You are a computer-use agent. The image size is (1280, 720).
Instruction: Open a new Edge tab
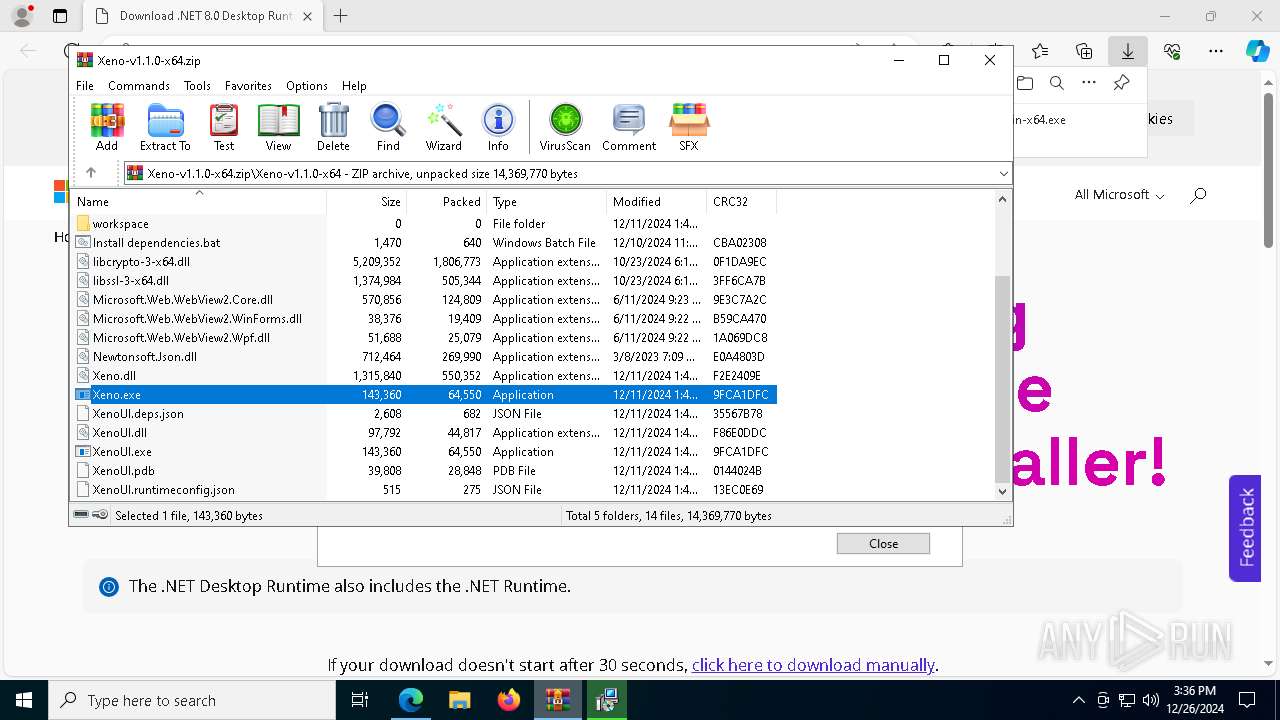pos(340,16)
